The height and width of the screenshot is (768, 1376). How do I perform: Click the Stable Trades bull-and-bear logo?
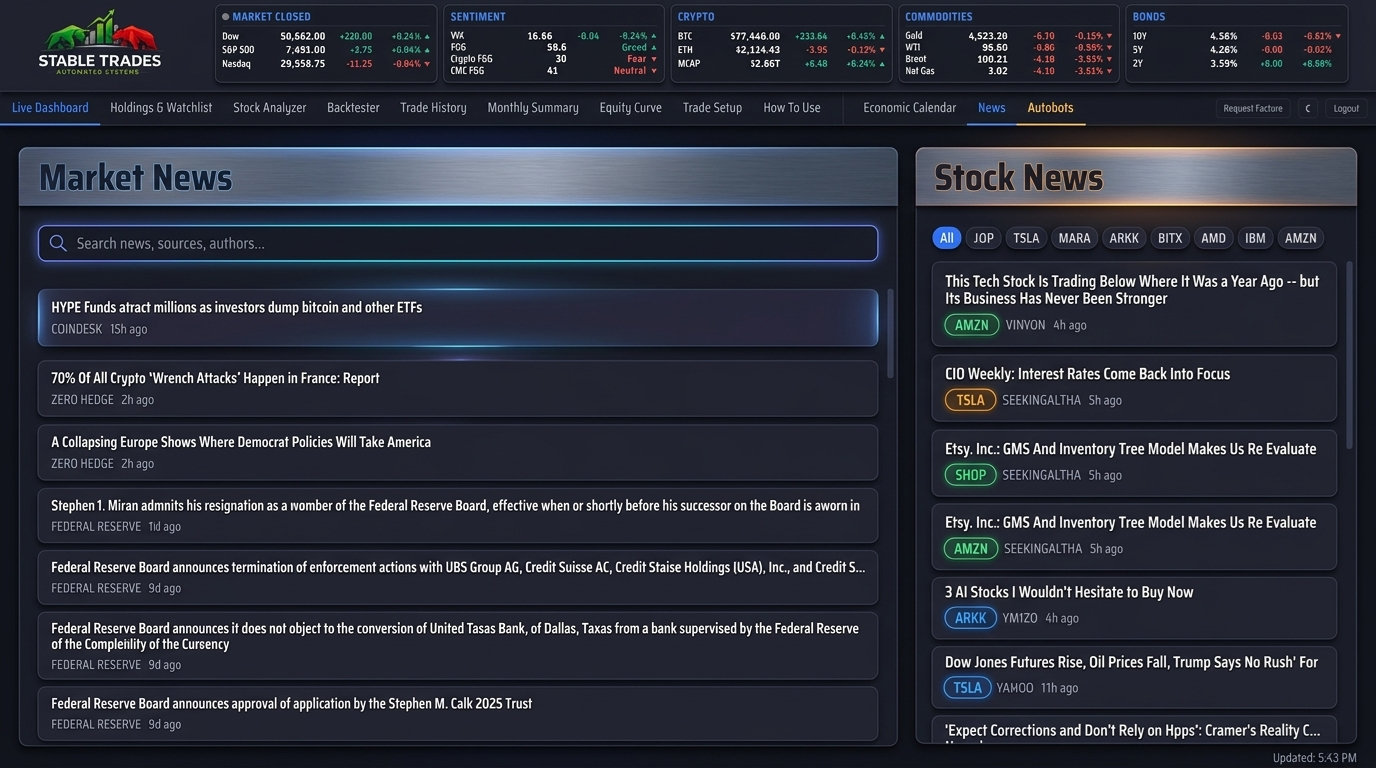pos(100,42)
